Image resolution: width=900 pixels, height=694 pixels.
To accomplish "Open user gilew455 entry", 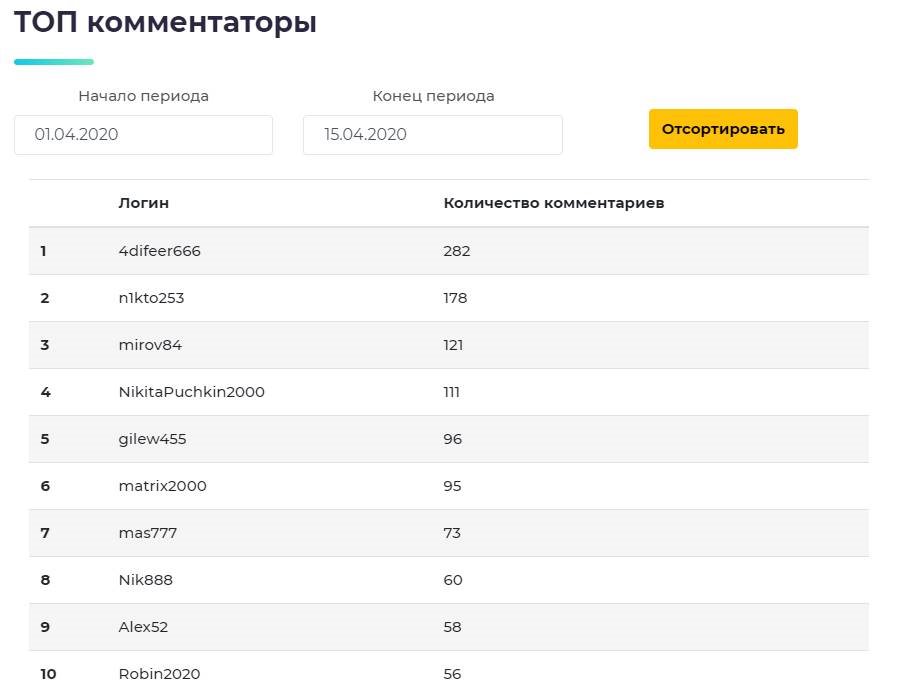I will tap(153, 439).
